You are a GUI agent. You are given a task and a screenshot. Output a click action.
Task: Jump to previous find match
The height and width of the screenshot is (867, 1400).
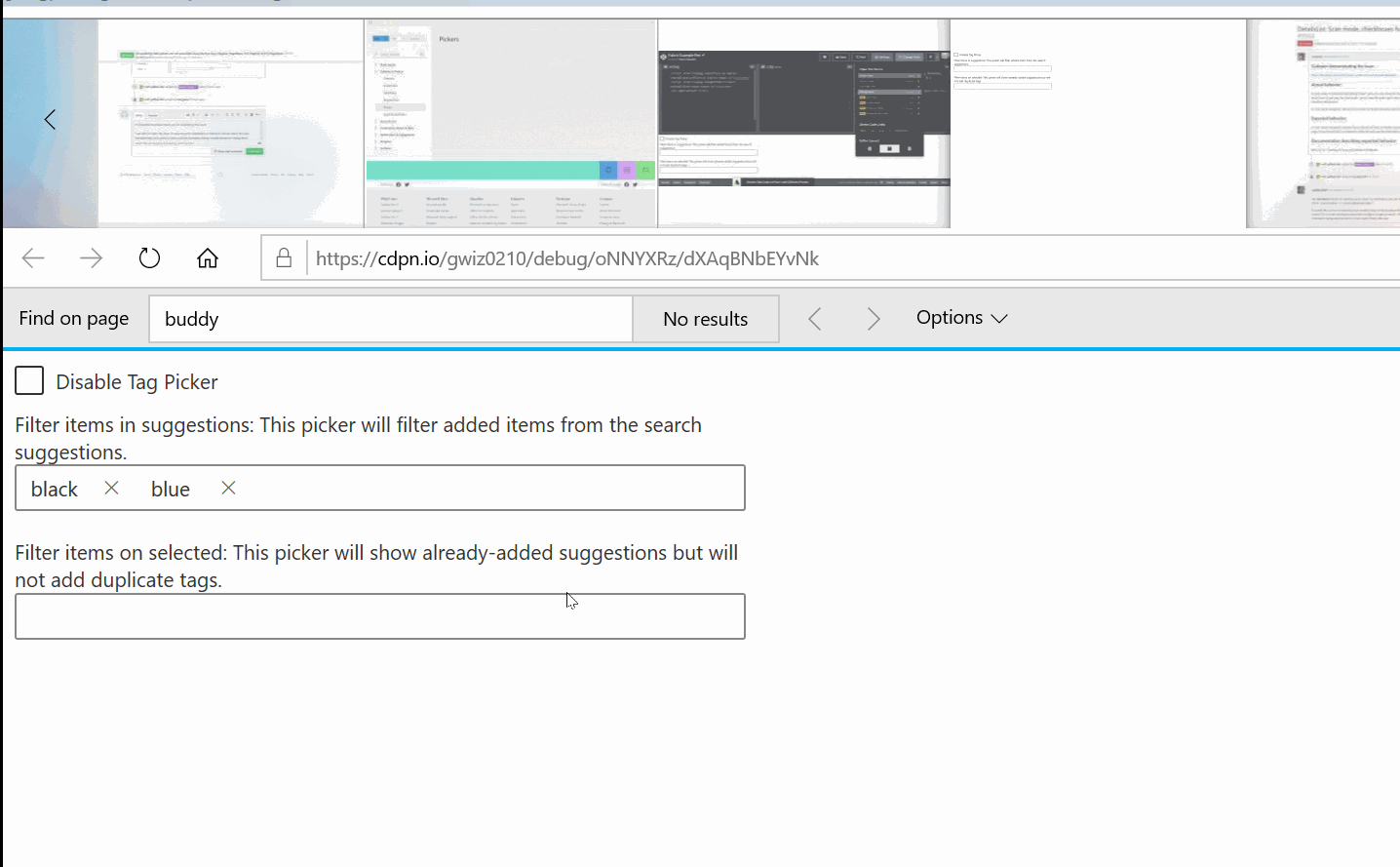coord(815,318)
